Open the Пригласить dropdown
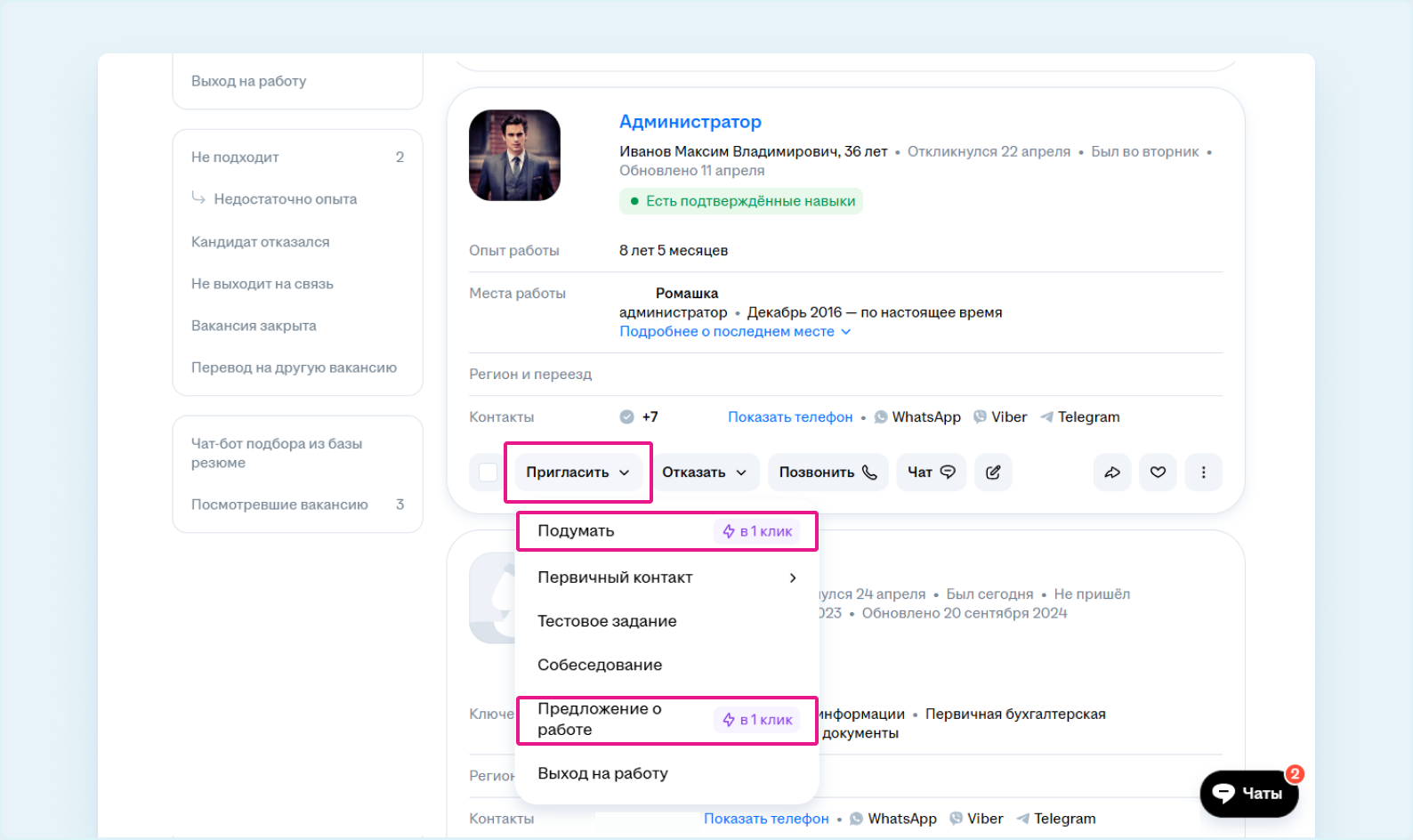 (x=578, y=472)
